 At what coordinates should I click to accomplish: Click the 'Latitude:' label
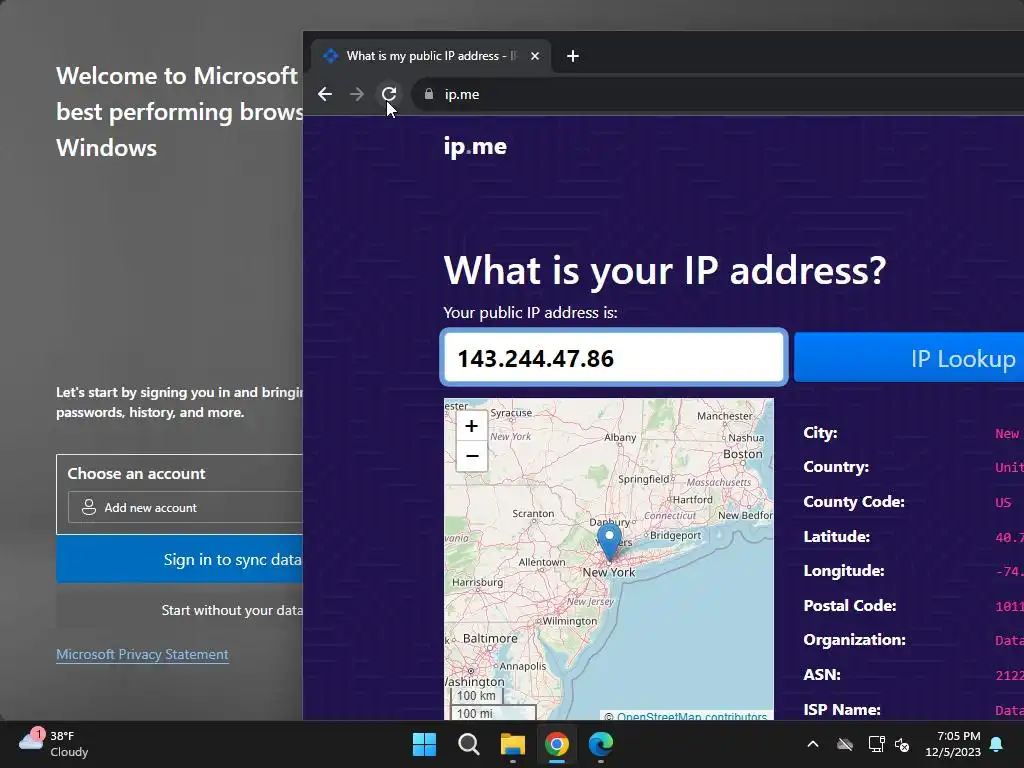pos(837,537)
